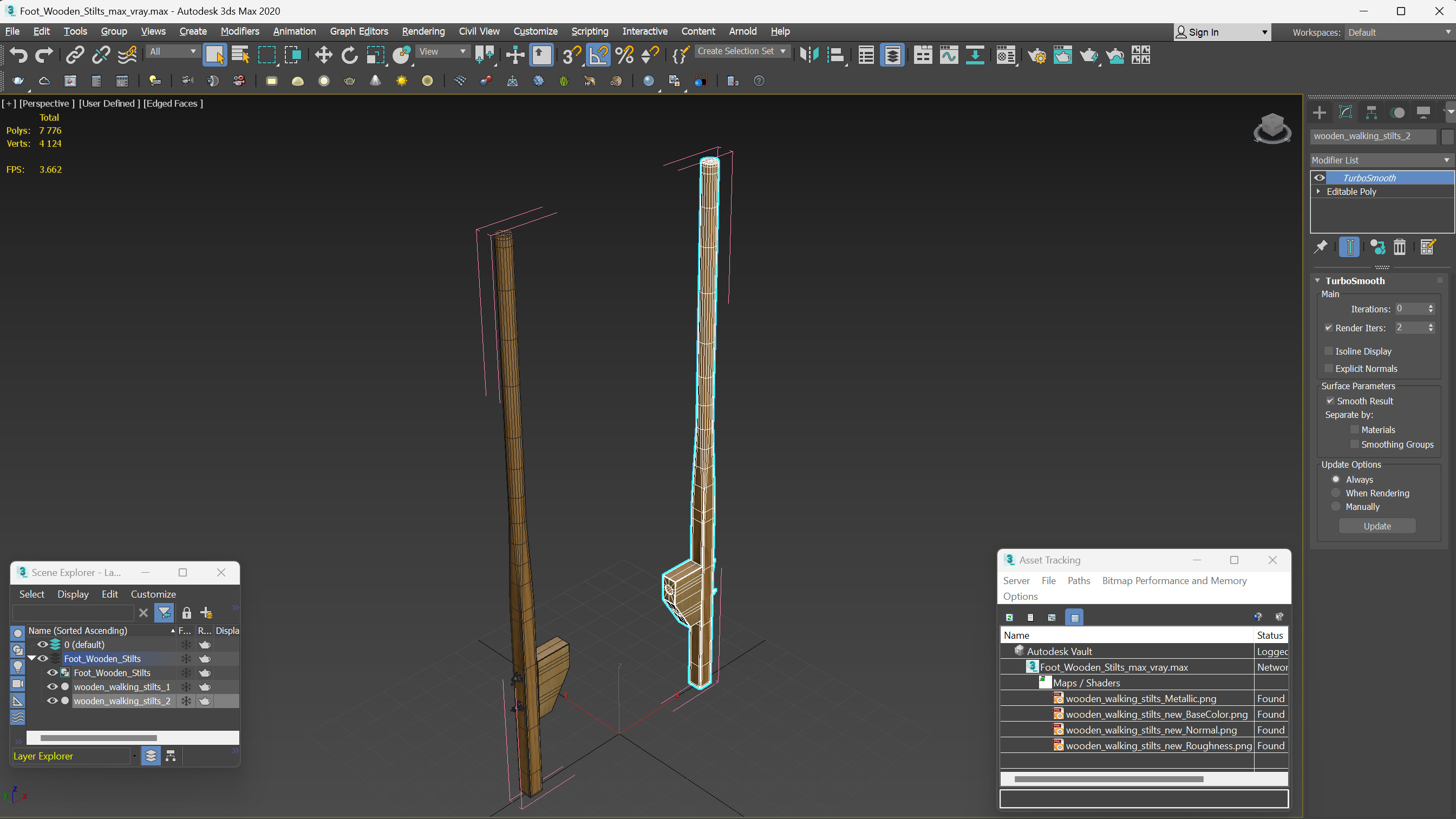Check Separate by Smoothing Groups
This screenshot has width=1456, height=819.
[x=1354, y=444]
